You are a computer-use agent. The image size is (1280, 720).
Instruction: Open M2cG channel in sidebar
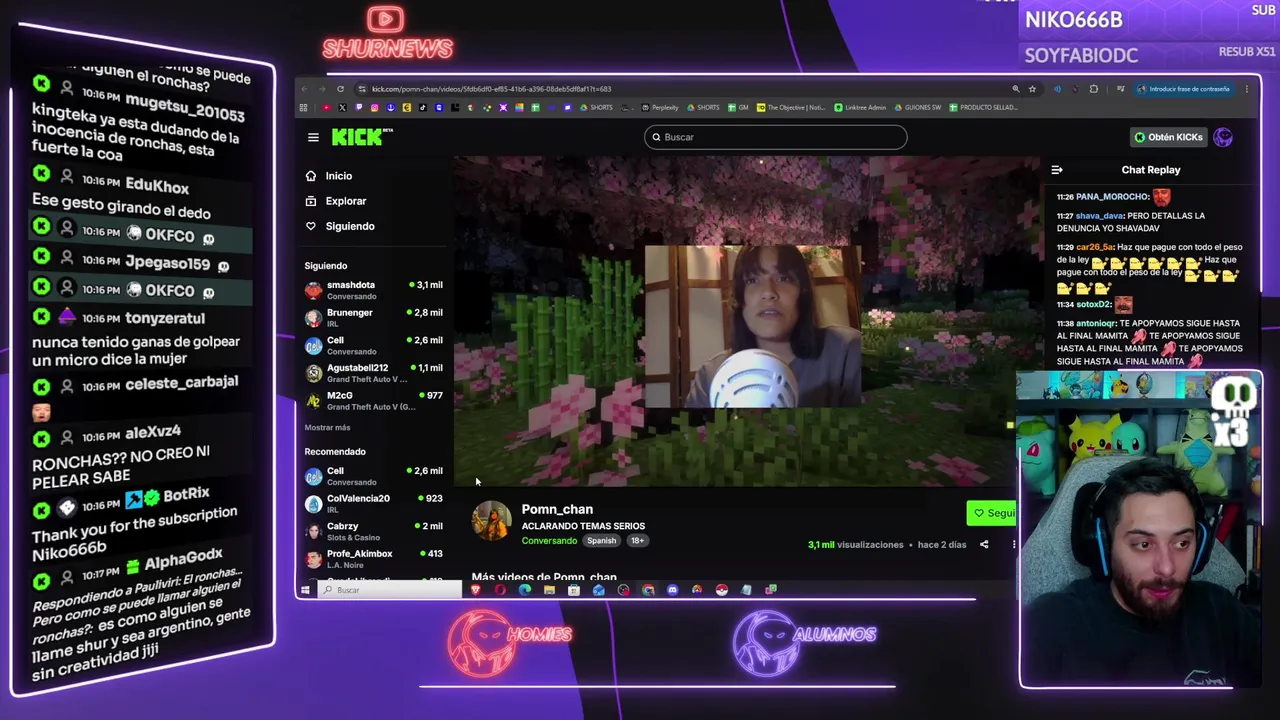pos(374,400)
